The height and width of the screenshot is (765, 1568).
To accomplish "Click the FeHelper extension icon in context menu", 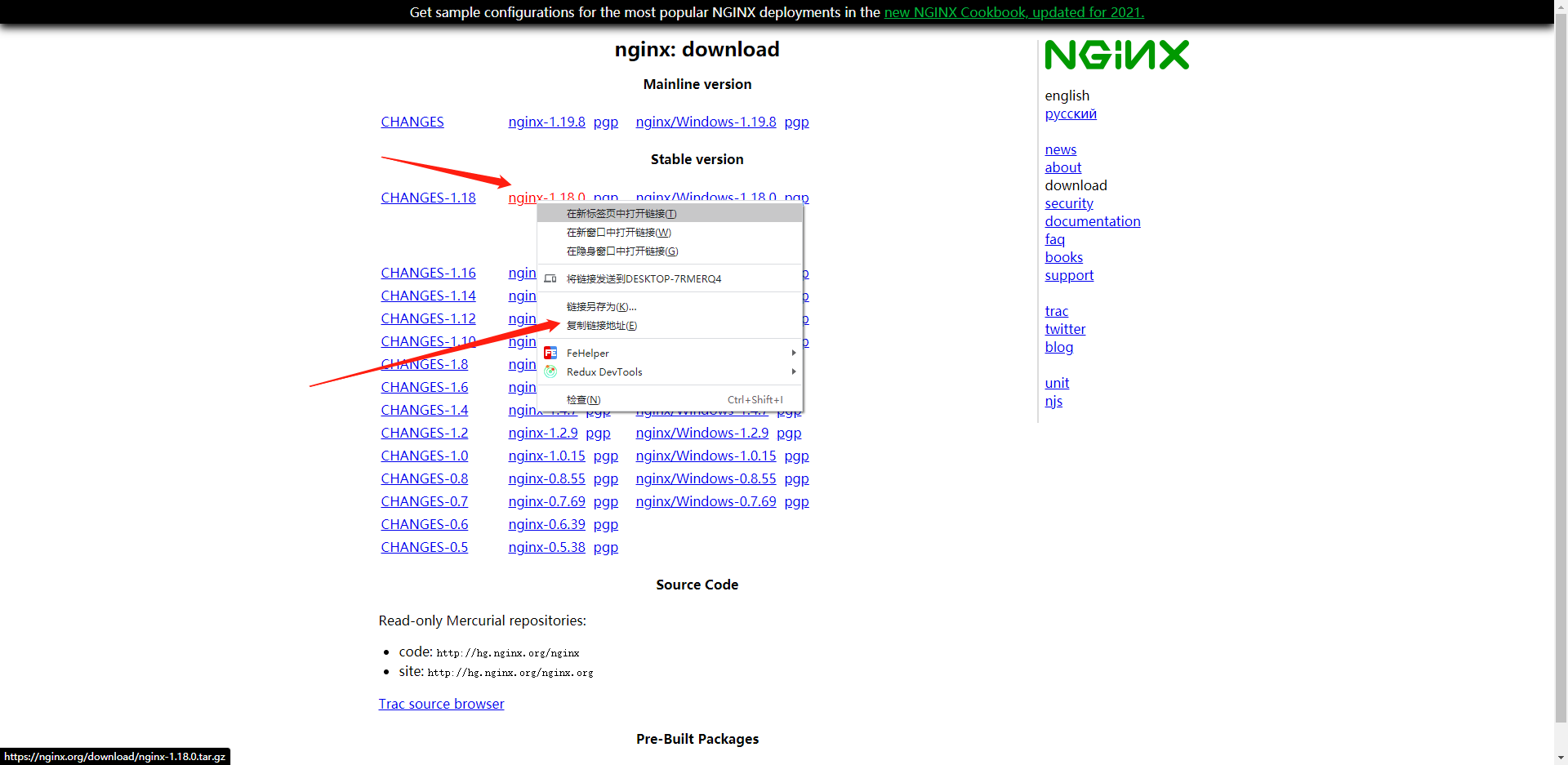I will tap(550, 353).
